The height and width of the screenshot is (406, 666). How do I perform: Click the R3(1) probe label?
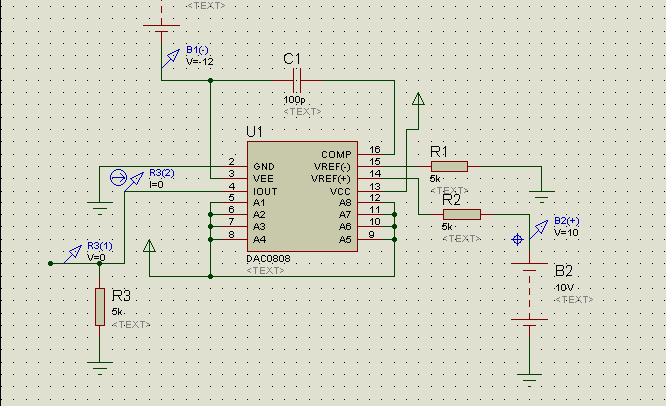point(100,245)
